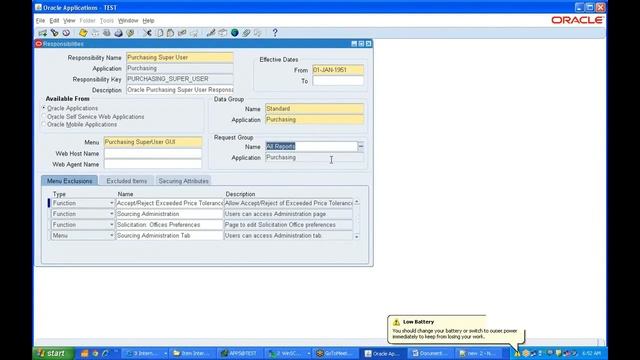Viewport: 640px width, 360px height.
Task: Click the Clear Record toolbar icon
Action: [182, 33]
